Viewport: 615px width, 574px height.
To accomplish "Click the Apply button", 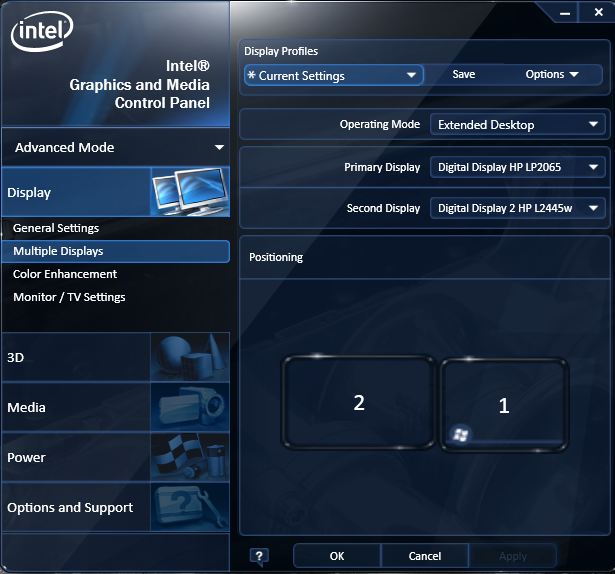I will [513, 556].
